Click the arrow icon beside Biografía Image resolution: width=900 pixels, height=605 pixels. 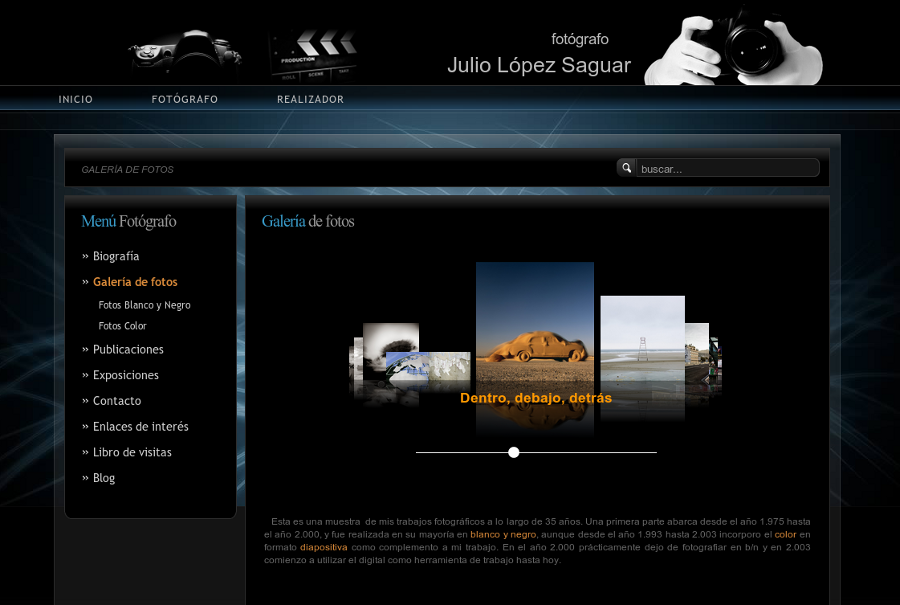click(x=84, y=256)
